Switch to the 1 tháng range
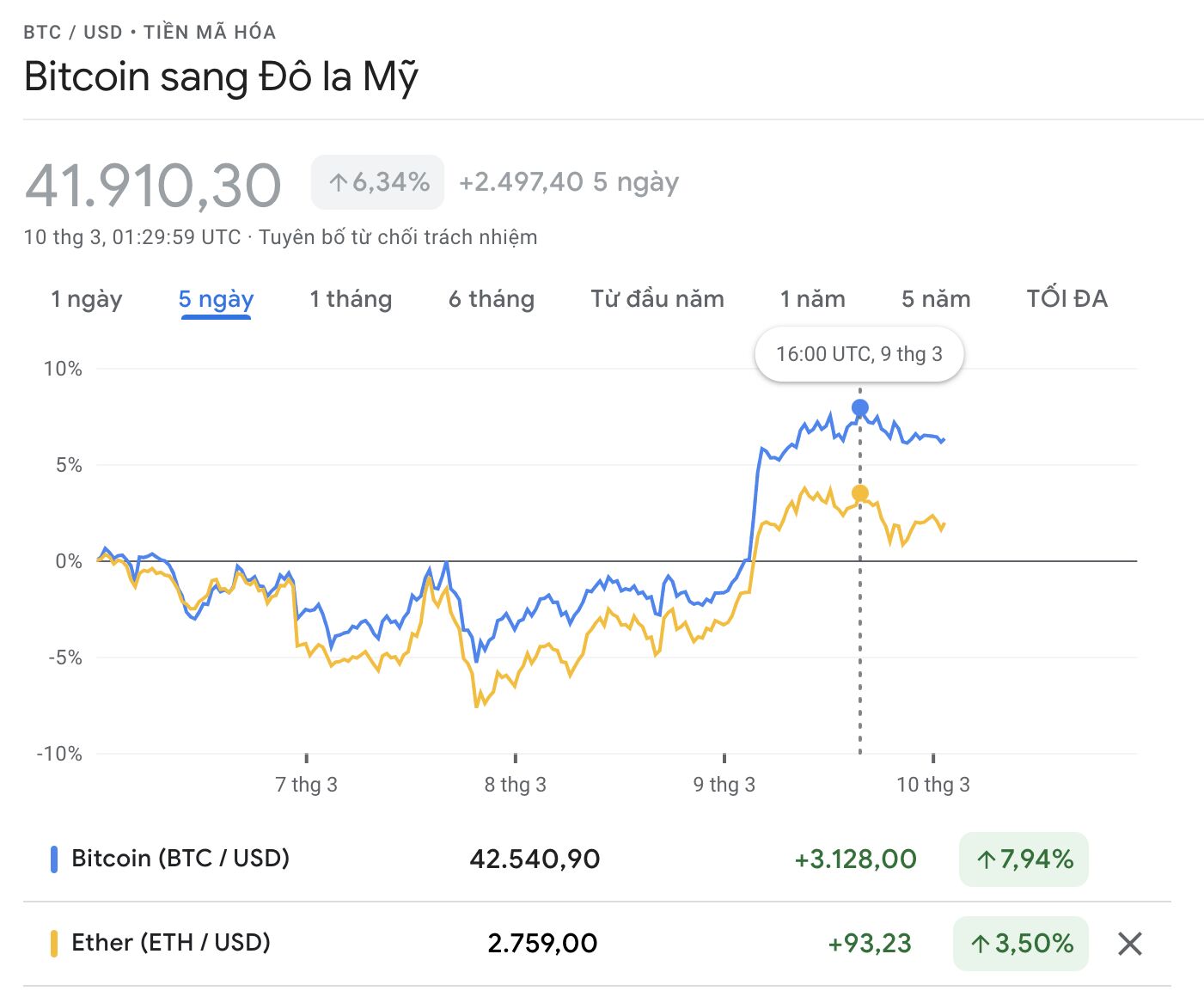The width and height of the screenshot is (1204, 1003). coord(351,299)
